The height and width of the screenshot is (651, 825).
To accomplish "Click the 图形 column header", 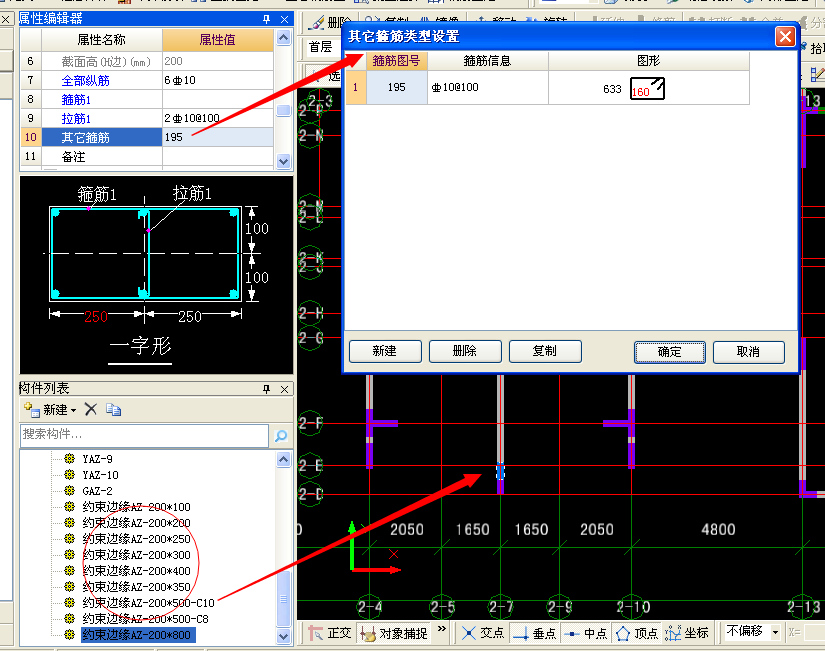I will [649, 61].
